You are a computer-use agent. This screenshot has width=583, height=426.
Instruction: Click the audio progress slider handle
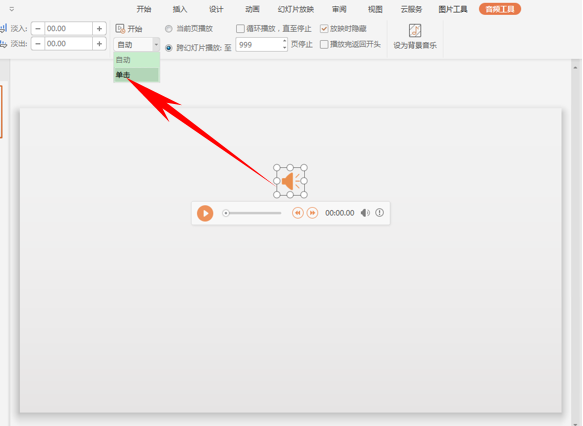click(225, 213)
